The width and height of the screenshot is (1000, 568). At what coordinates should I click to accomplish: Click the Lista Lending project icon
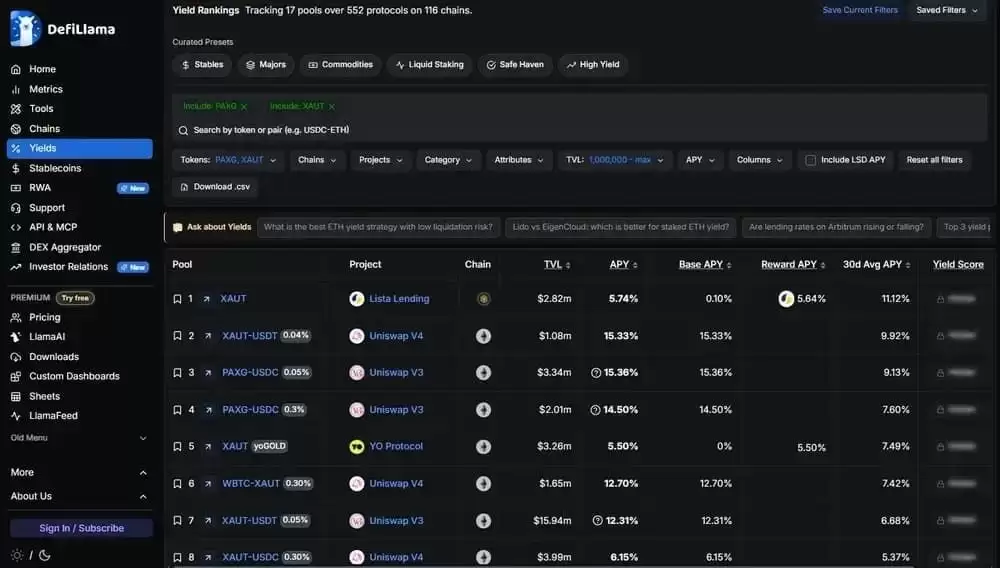[357, 298]
